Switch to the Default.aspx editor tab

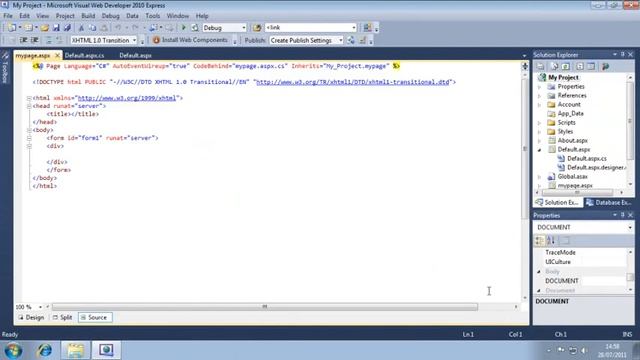tap(136, 55)
